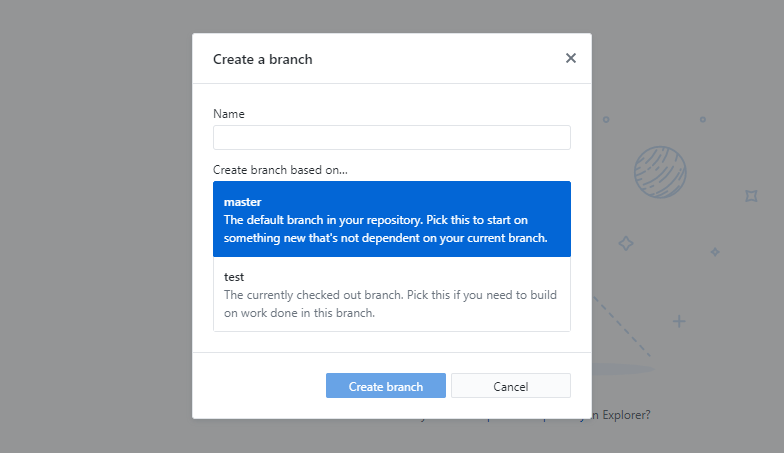Choose the test branch as base

coord(392,294)
